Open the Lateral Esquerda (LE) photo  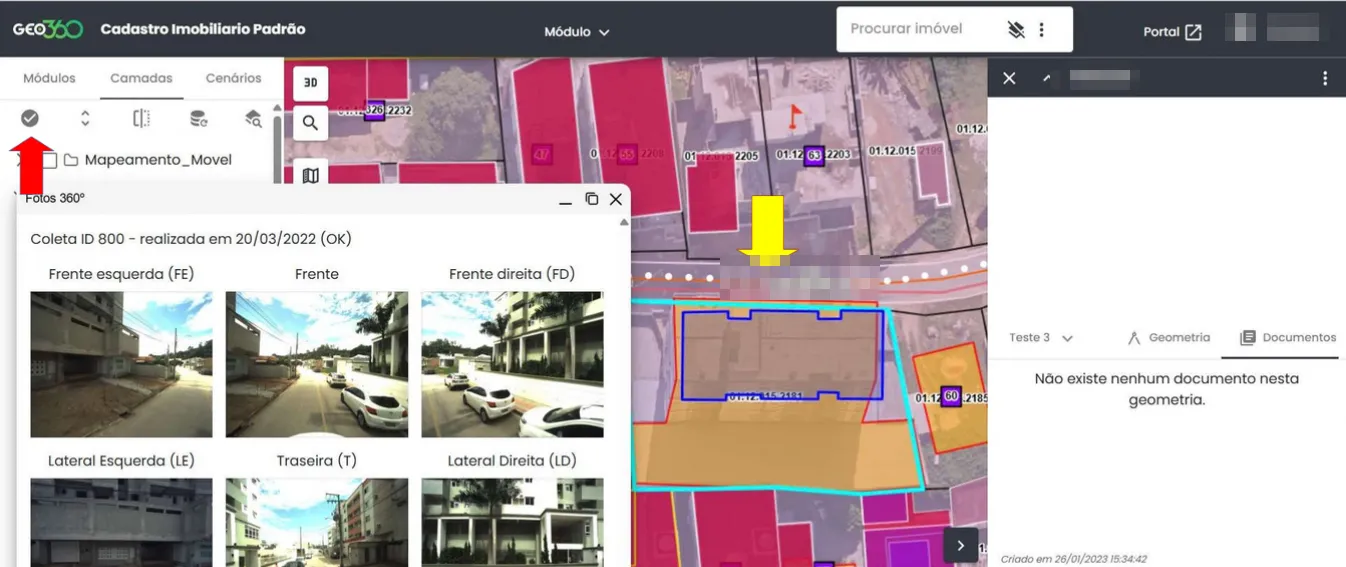pos(121,522)
